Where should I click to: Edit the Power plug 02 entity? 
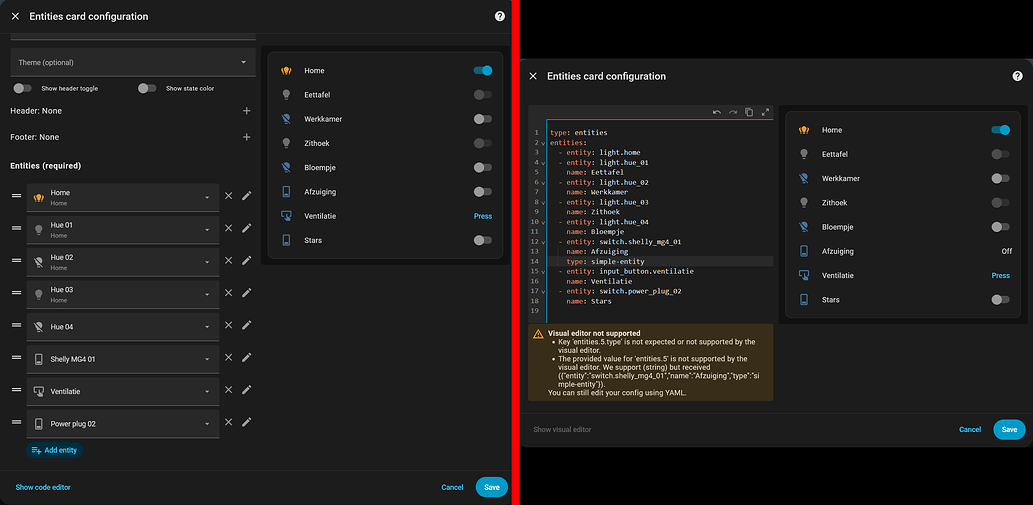tap(246, 422)
